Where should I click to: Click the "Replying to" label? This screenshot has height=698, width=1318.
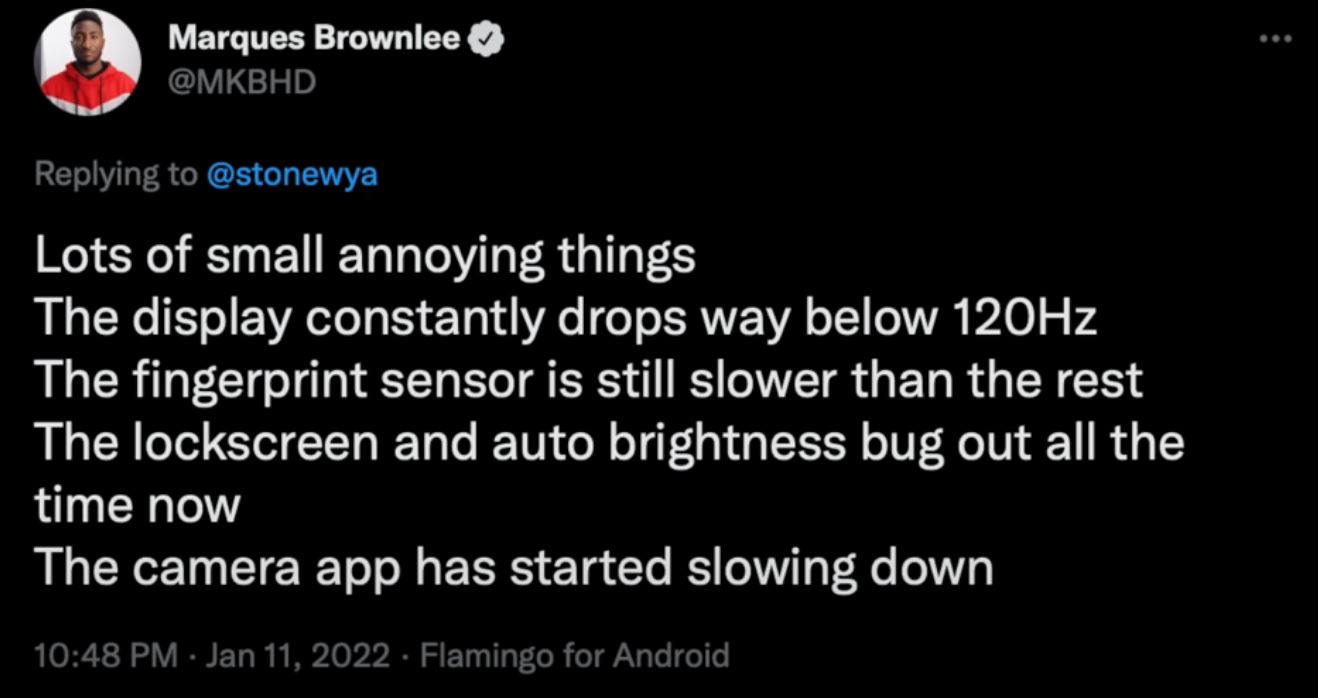click(x=116, y=174)
